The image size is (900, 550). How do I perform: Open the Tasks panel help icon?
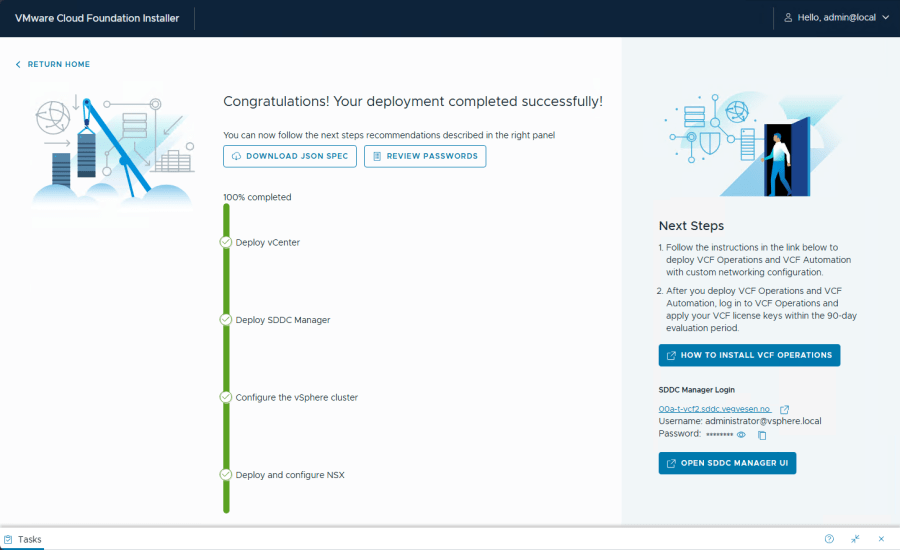[829, 539]
